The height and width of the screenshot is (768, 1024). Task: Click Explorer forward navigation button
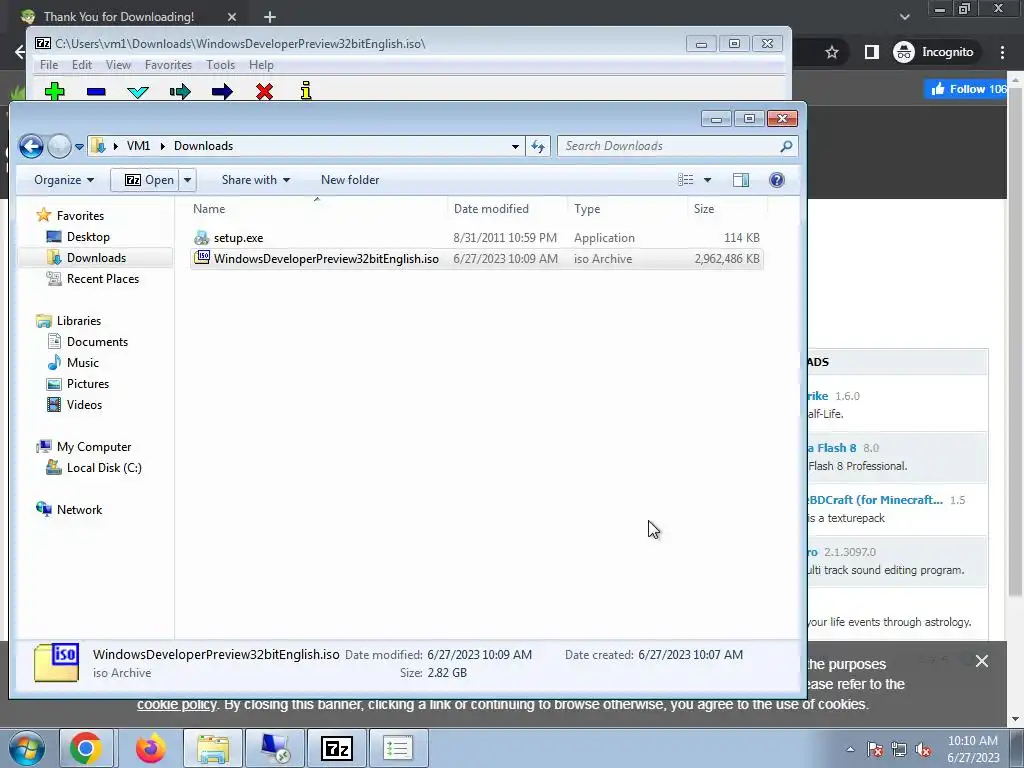click(x=59, y=146)
